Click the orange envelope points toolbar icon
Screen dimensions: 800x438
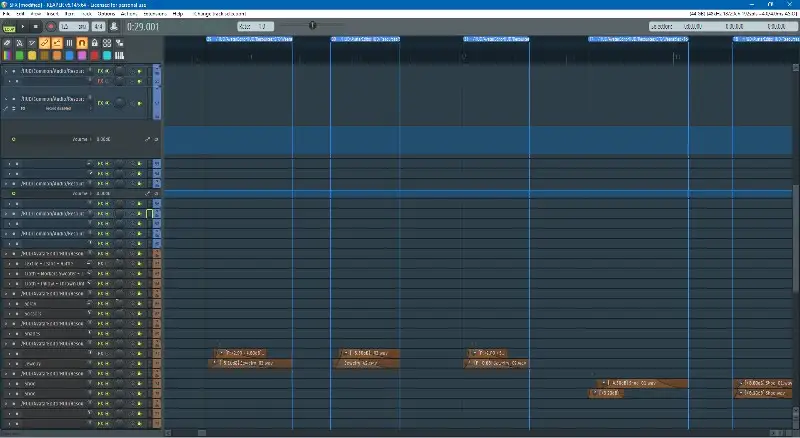[57, 43]
